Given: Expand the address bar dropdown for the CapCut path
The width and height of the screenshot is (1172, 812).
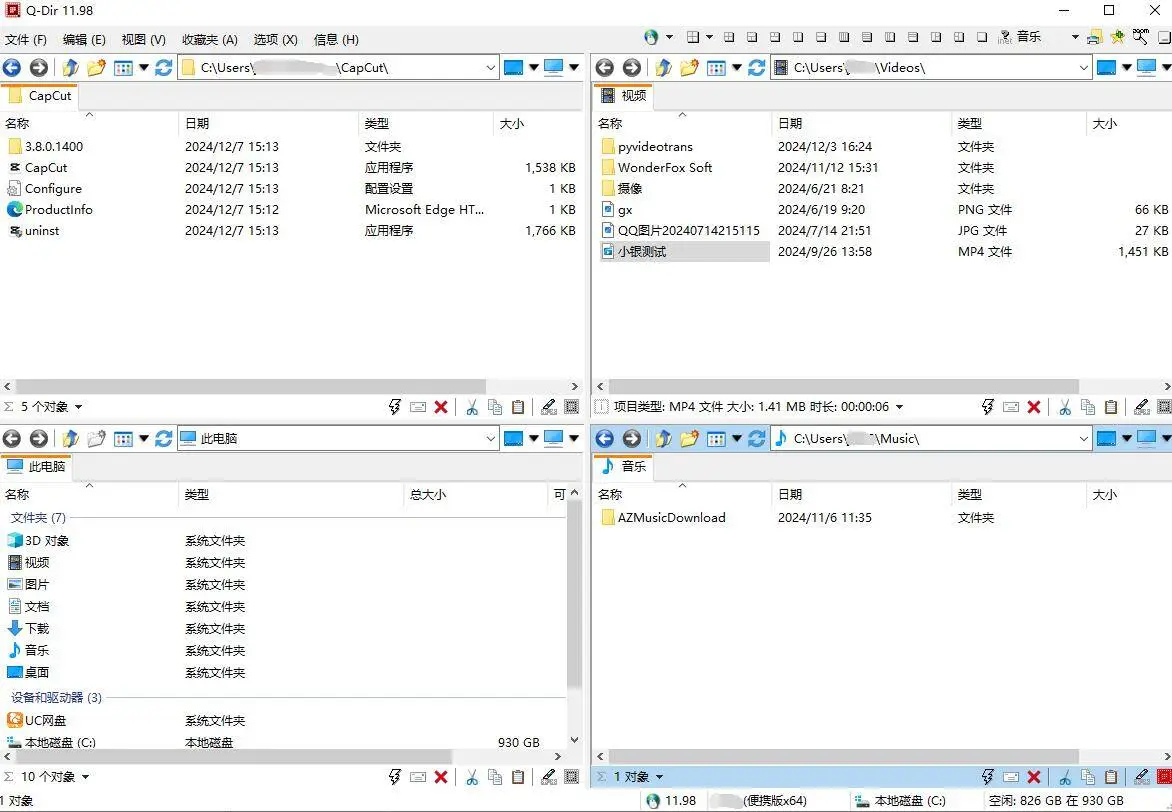Looking at the screenshot, I should click(x=490, y=67).
